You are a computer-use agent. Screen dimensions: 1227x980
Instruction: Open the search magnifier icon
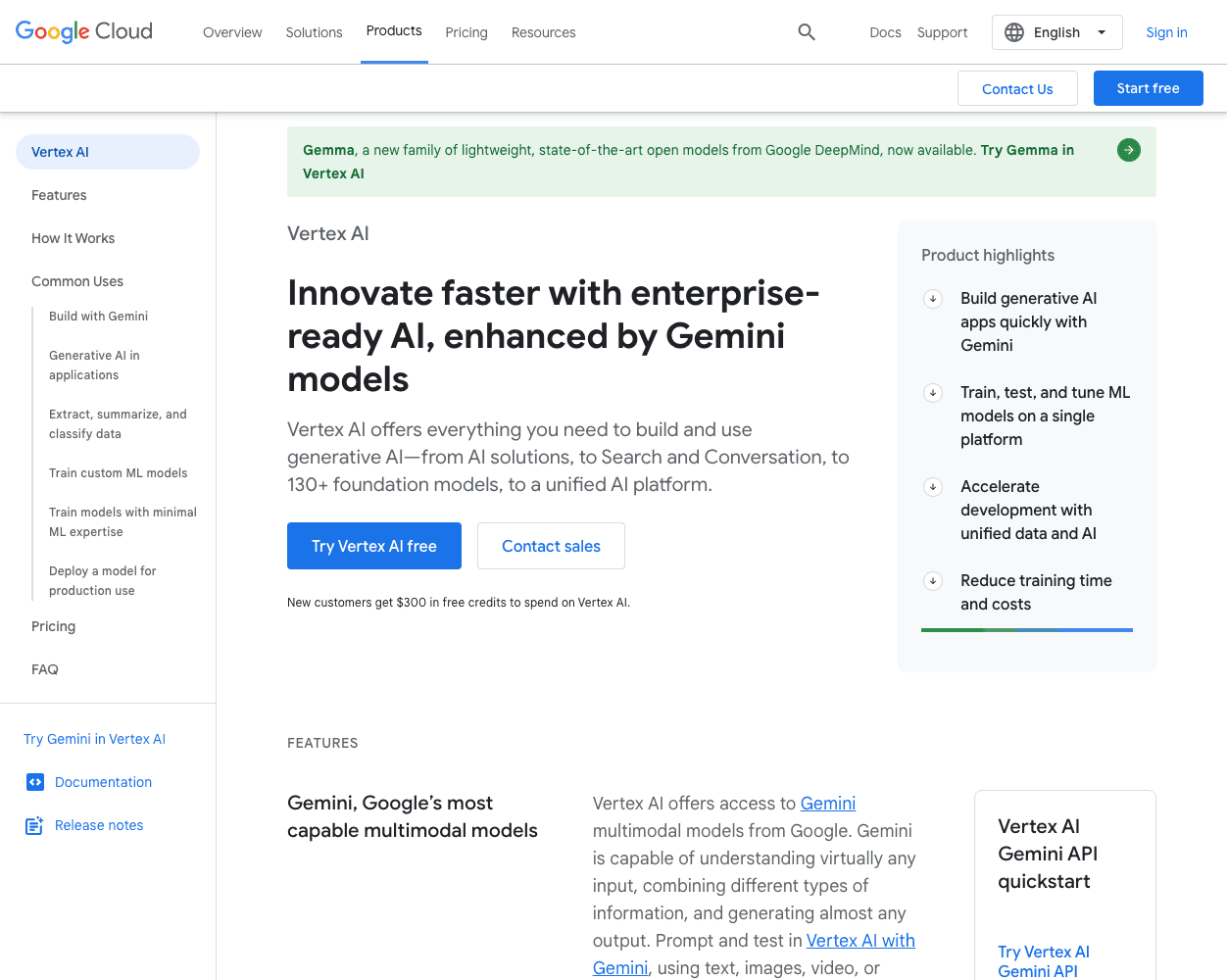pos(807,32)
